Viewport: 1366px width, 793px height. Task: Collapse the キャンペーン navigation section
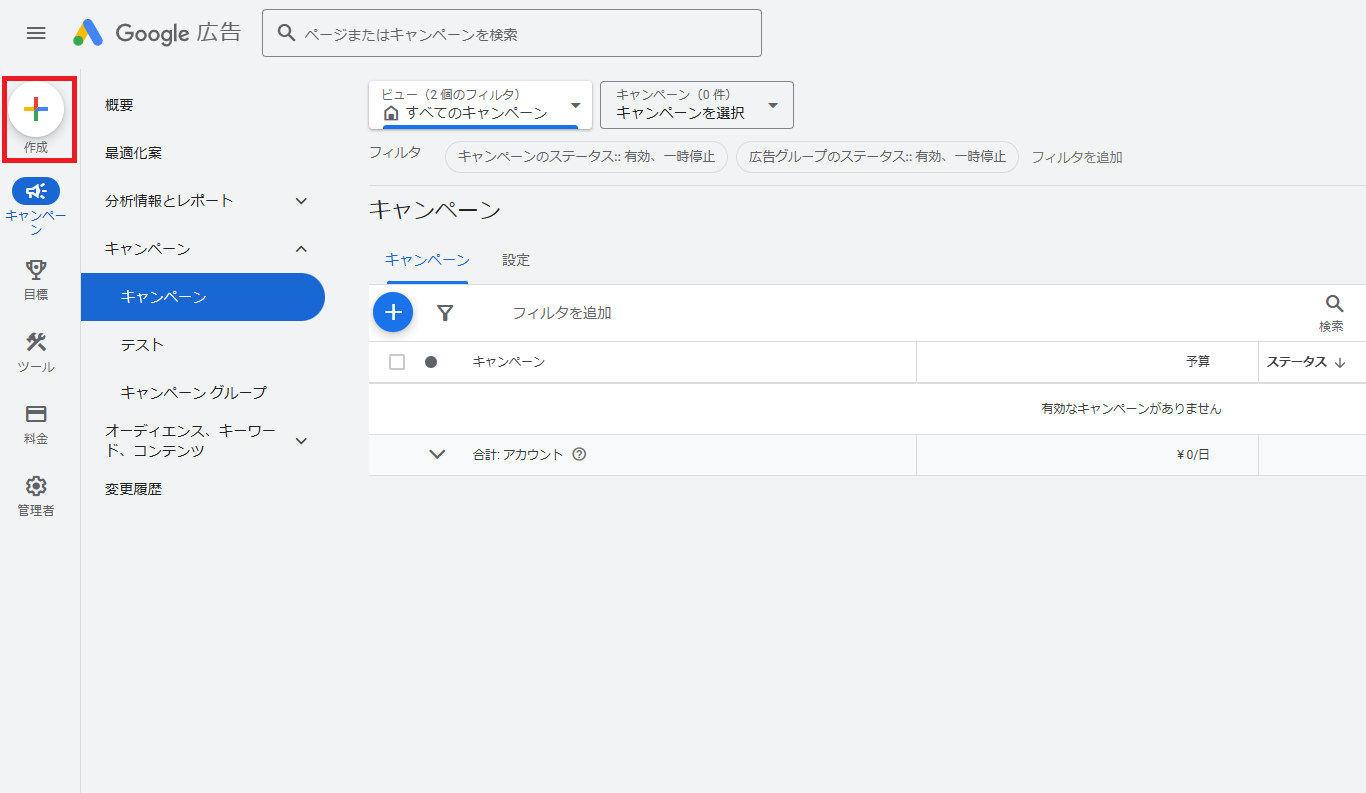pos(301,249)
